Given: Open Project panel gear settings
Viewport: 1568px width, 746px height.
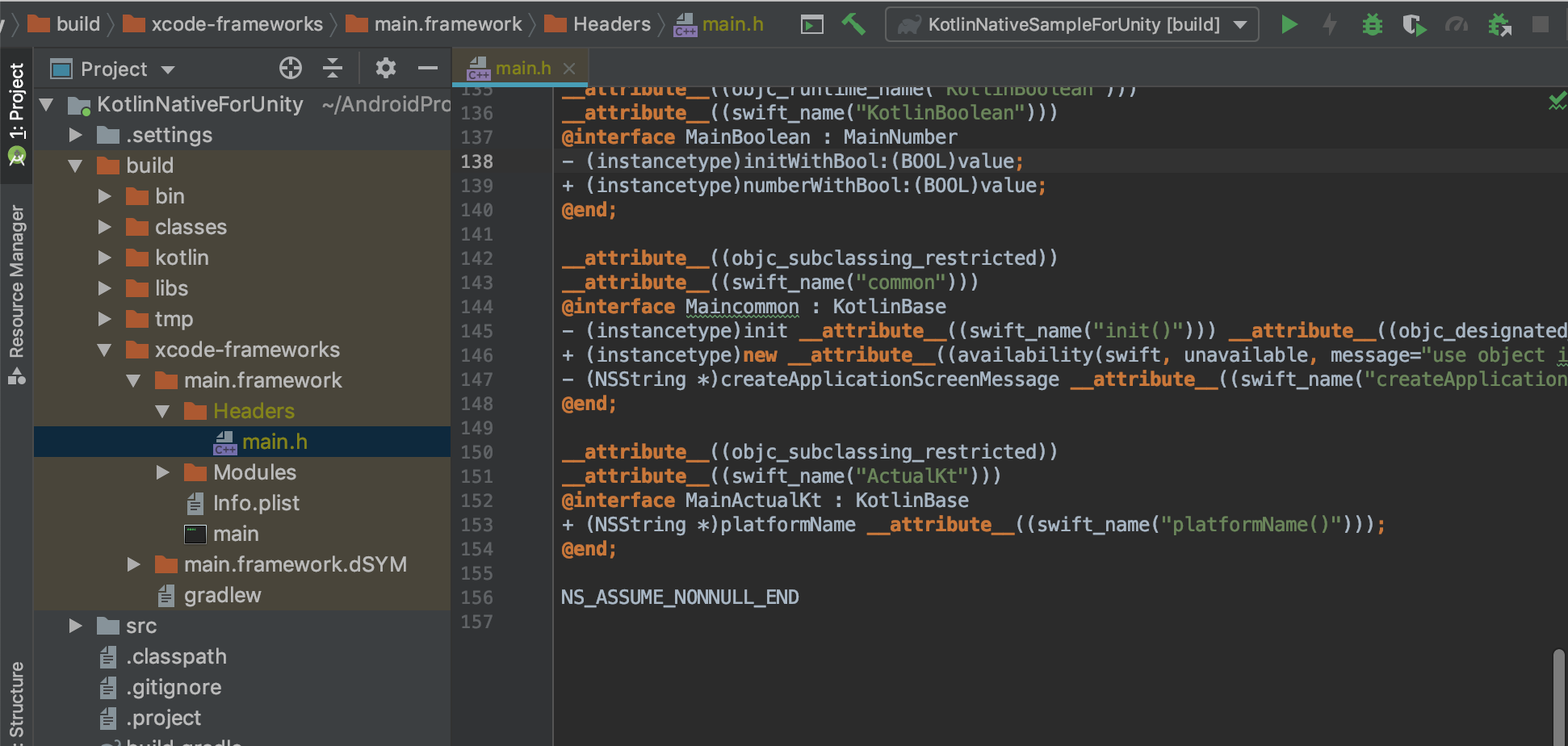Looking at the screenshot, I should pos(386,69).
